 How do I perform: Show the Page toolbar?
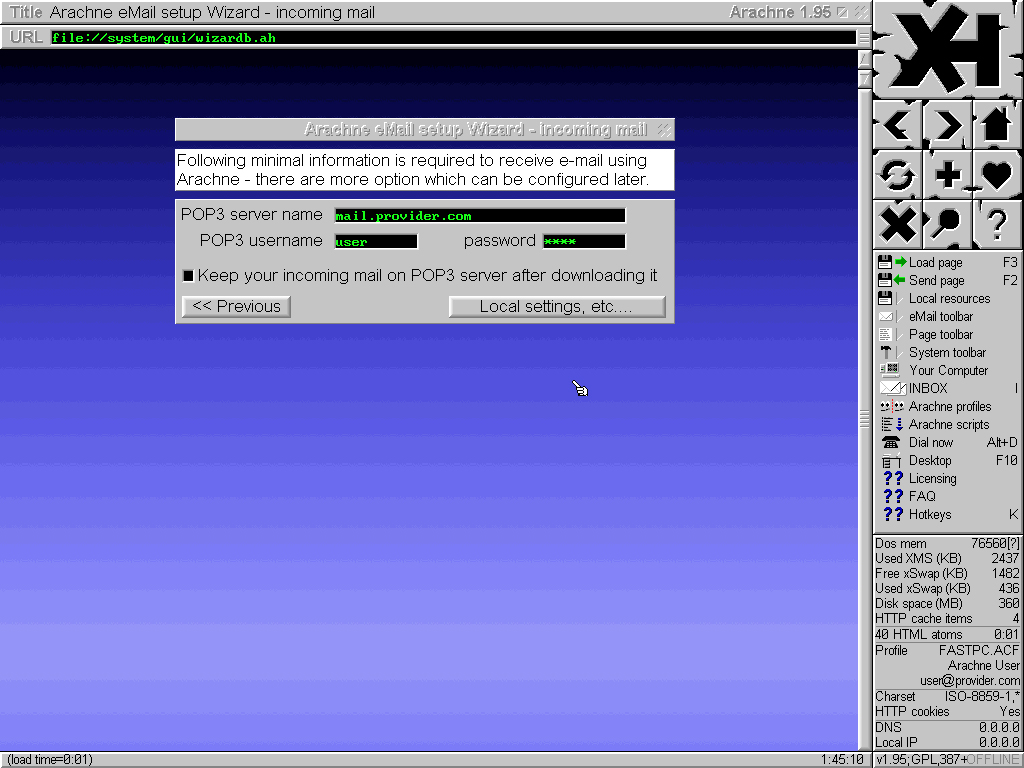pos(948,334)
